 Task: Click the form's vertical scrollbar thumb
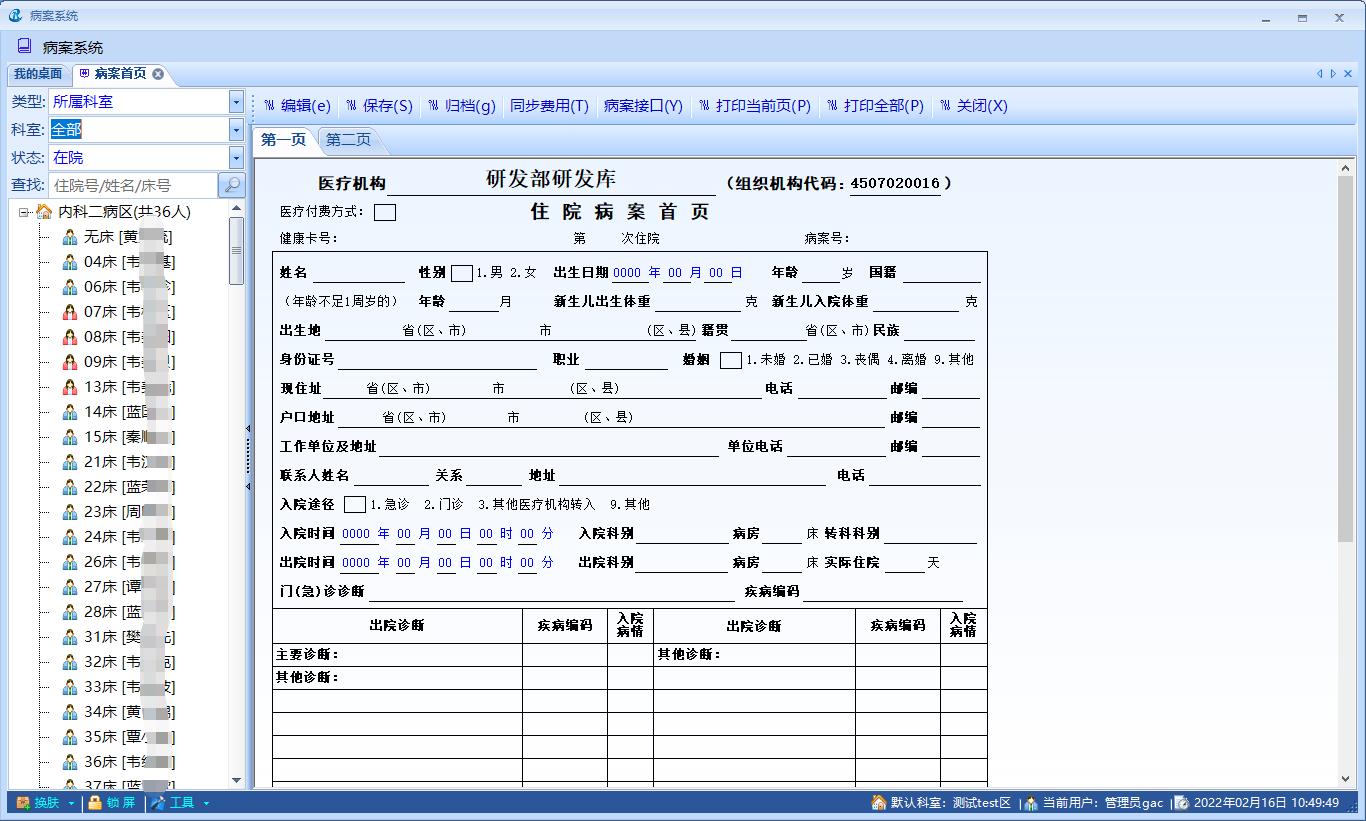pyautogui.click(x=1345, y=360)
